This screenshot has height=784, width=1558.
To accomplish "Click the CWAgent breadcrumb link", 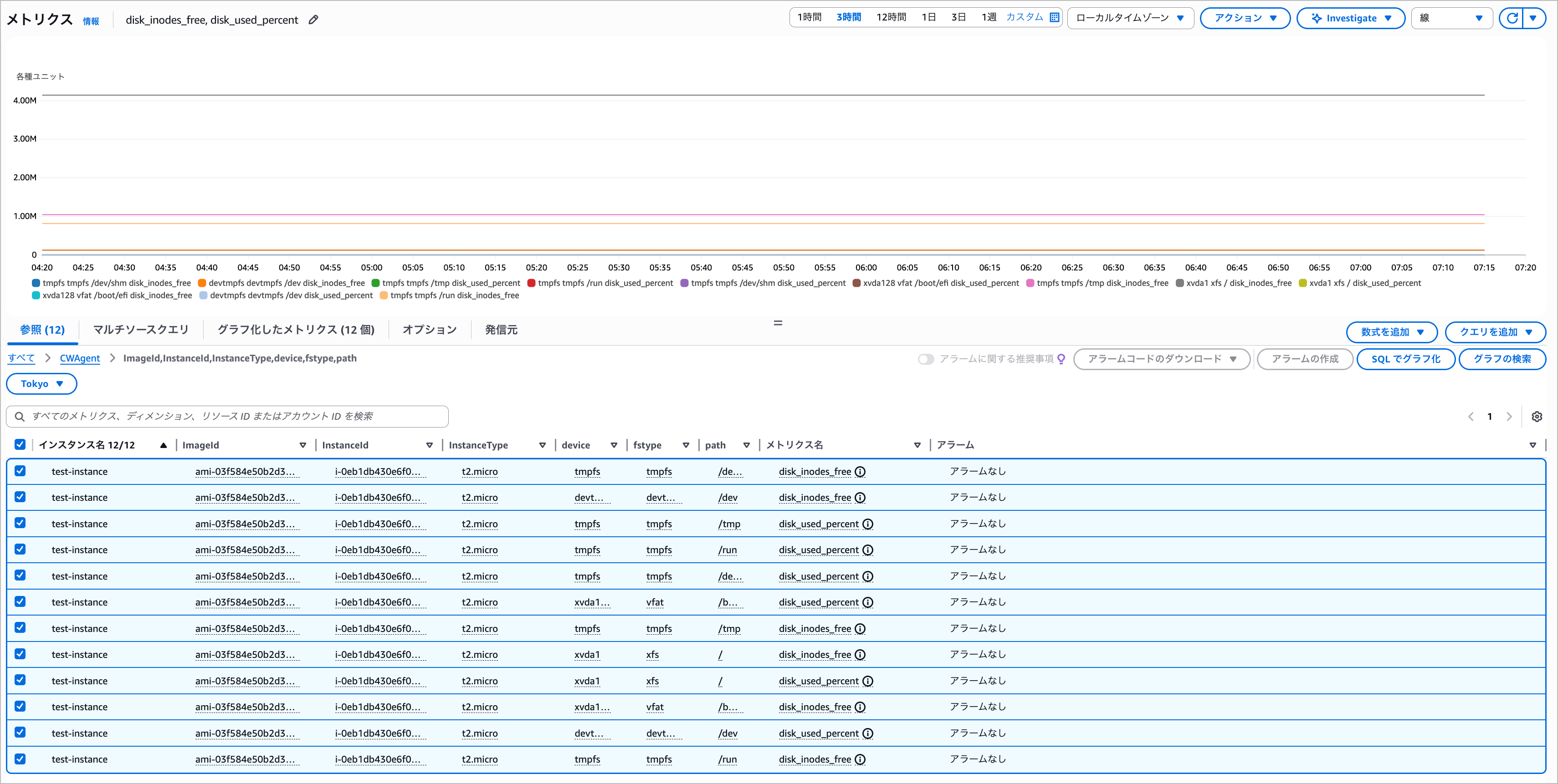I will (80, 358).
